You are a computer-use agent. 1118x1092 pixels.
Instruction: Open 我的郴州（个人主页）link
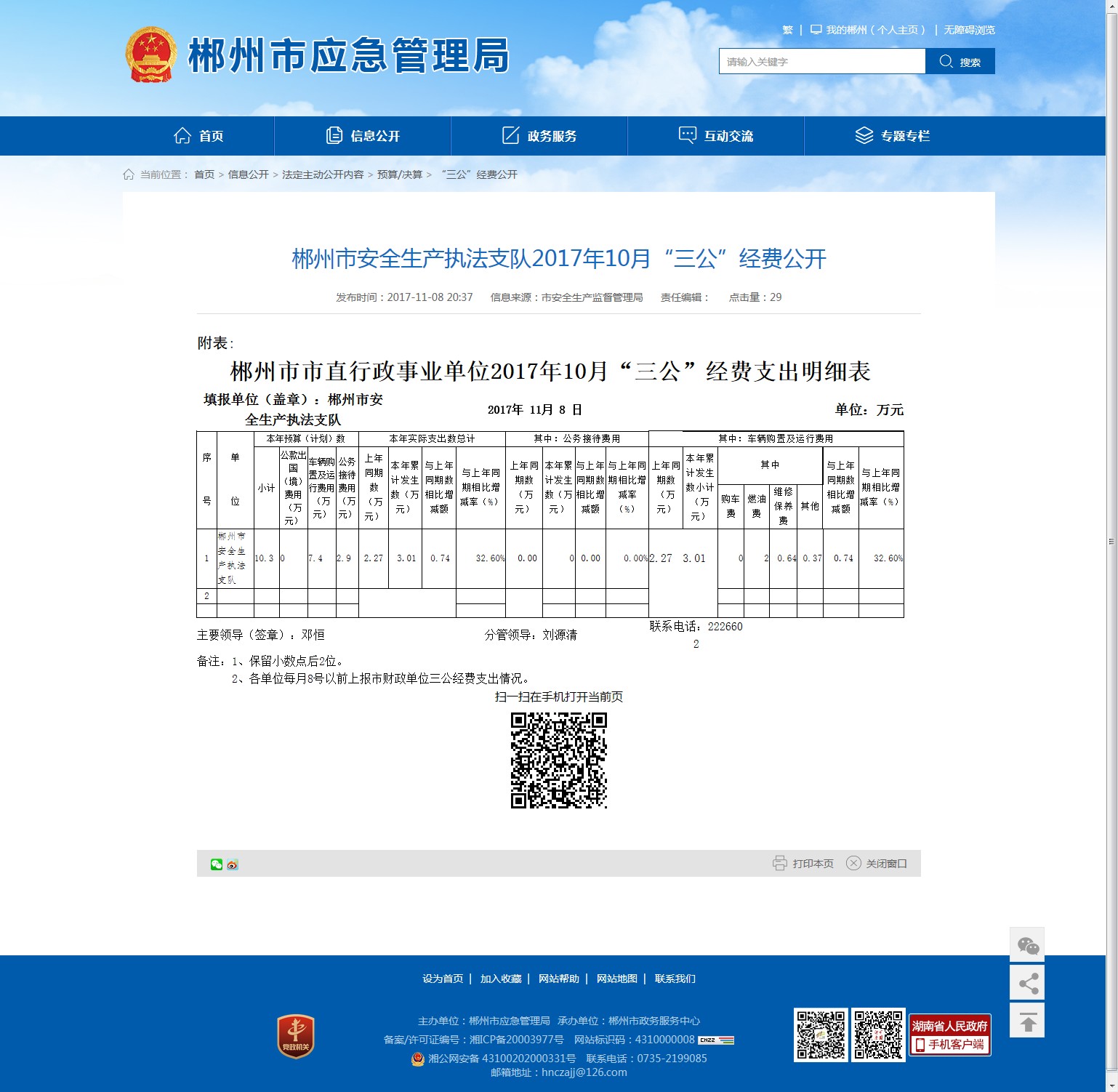pos(876,30)
